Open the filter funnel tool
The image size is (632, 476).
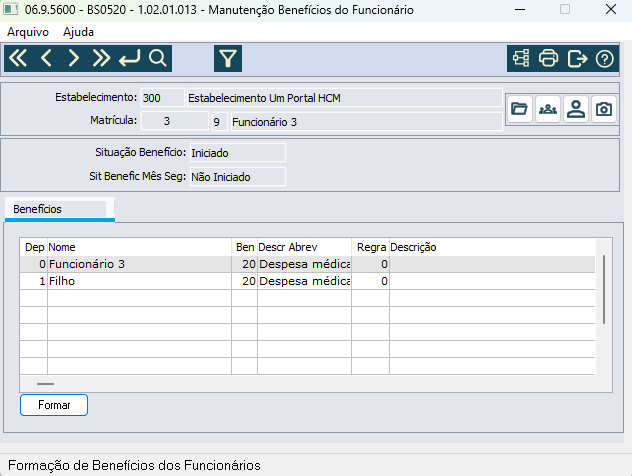[228, 58]
